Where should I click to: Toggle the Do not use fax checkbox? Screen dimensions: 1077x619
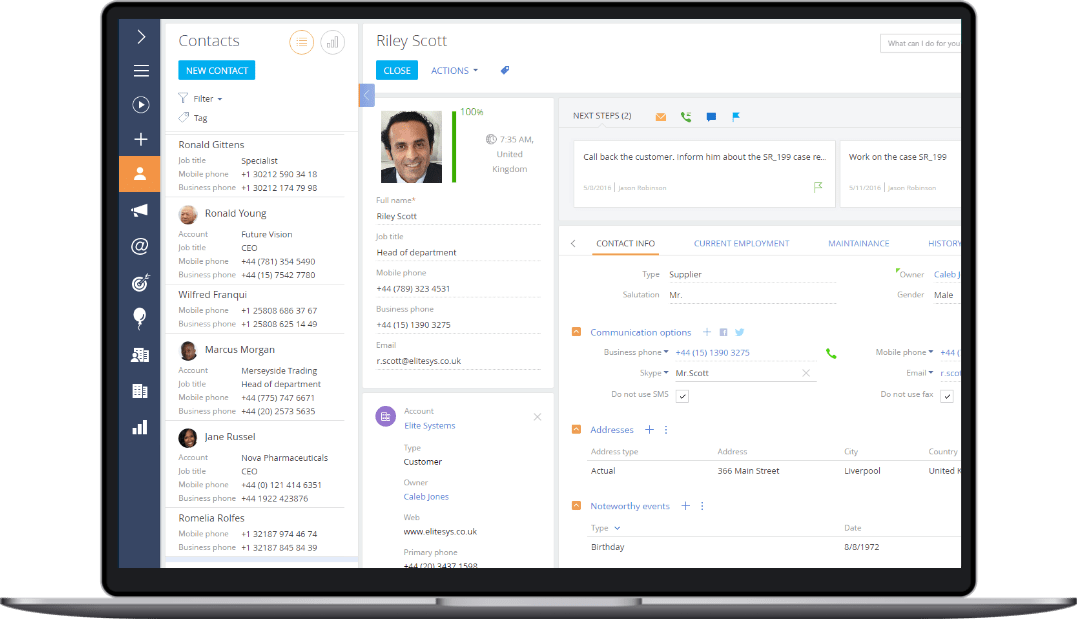[x=946, y=396]
